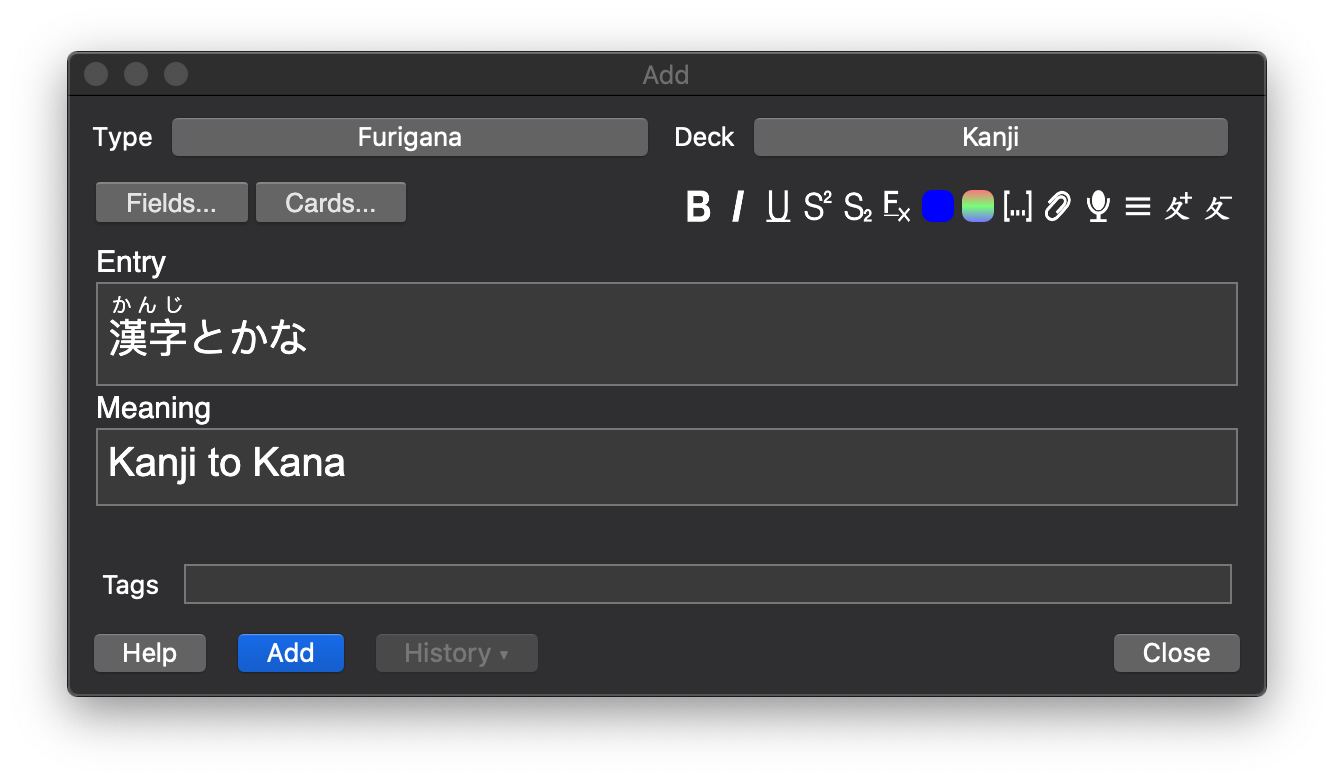The height and width of the screenshot is (780, 1334).
Task: Toggle bold text formatting
Action: [x=698, y=207]
